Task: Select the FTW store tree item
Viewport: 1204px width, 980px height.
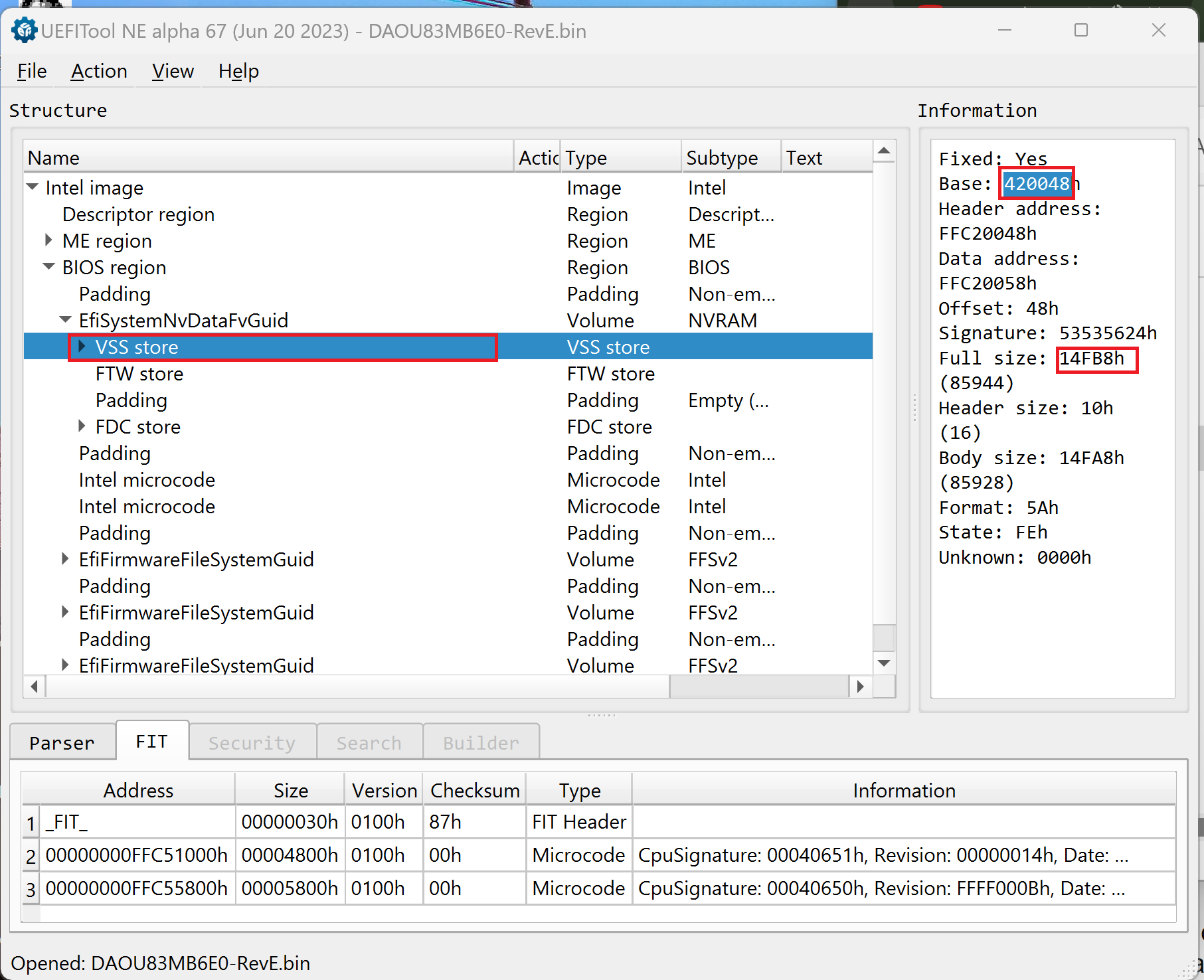Action: pos(139,374)
